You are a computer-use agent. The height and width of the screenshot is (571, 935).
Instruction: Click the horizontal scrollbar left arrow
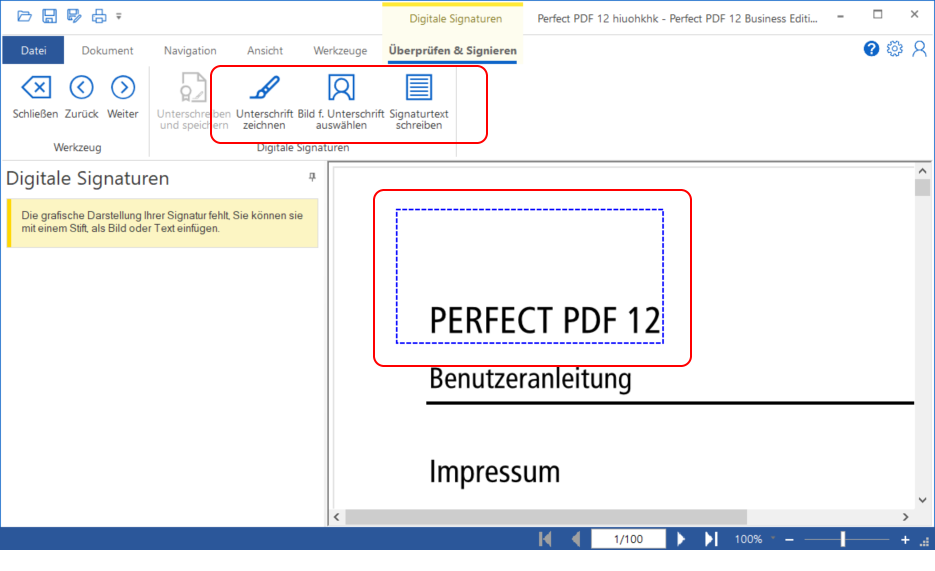pos(337,517)
